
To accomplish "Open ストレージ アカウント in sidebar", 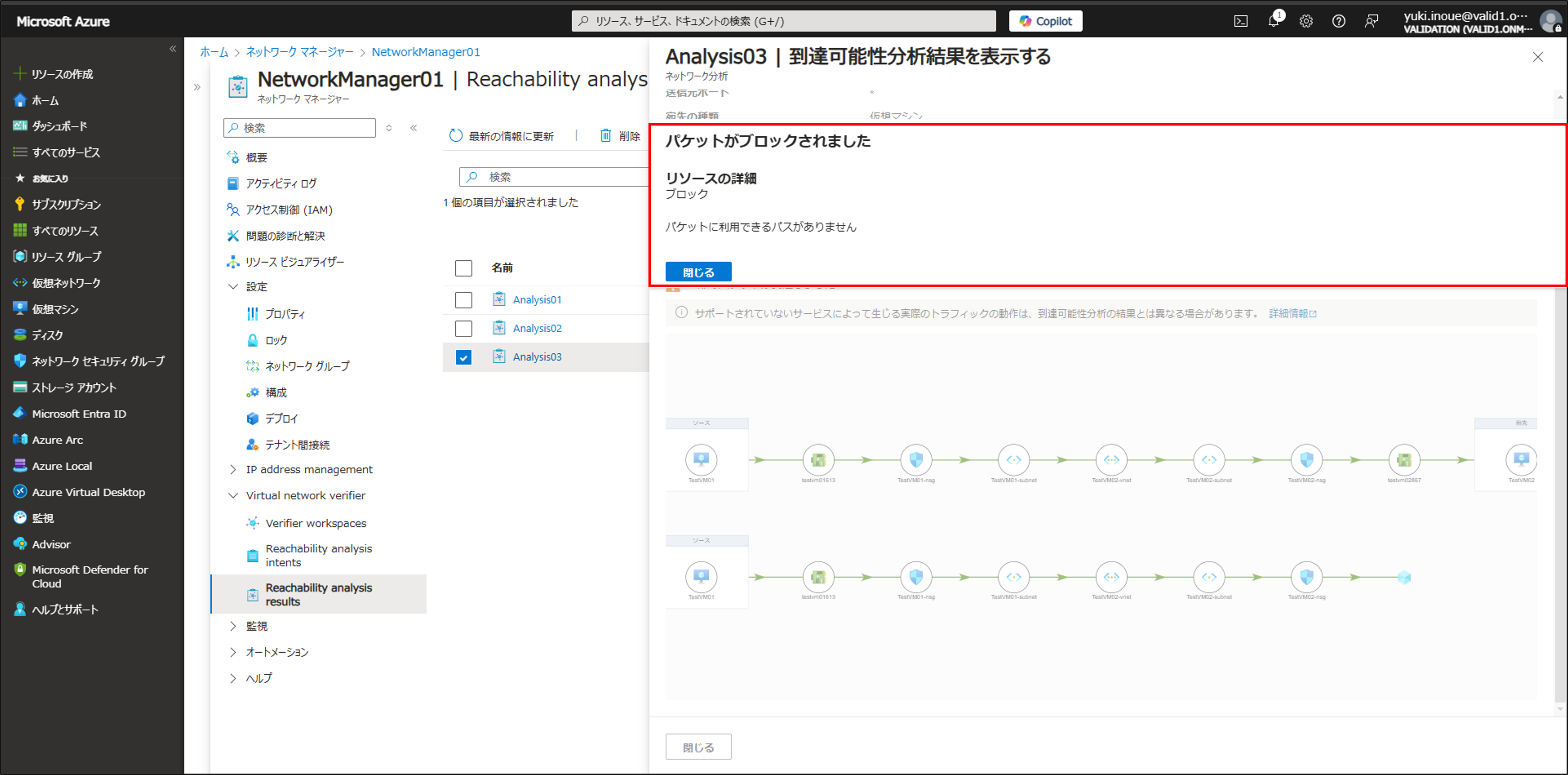I will [64, 387].
